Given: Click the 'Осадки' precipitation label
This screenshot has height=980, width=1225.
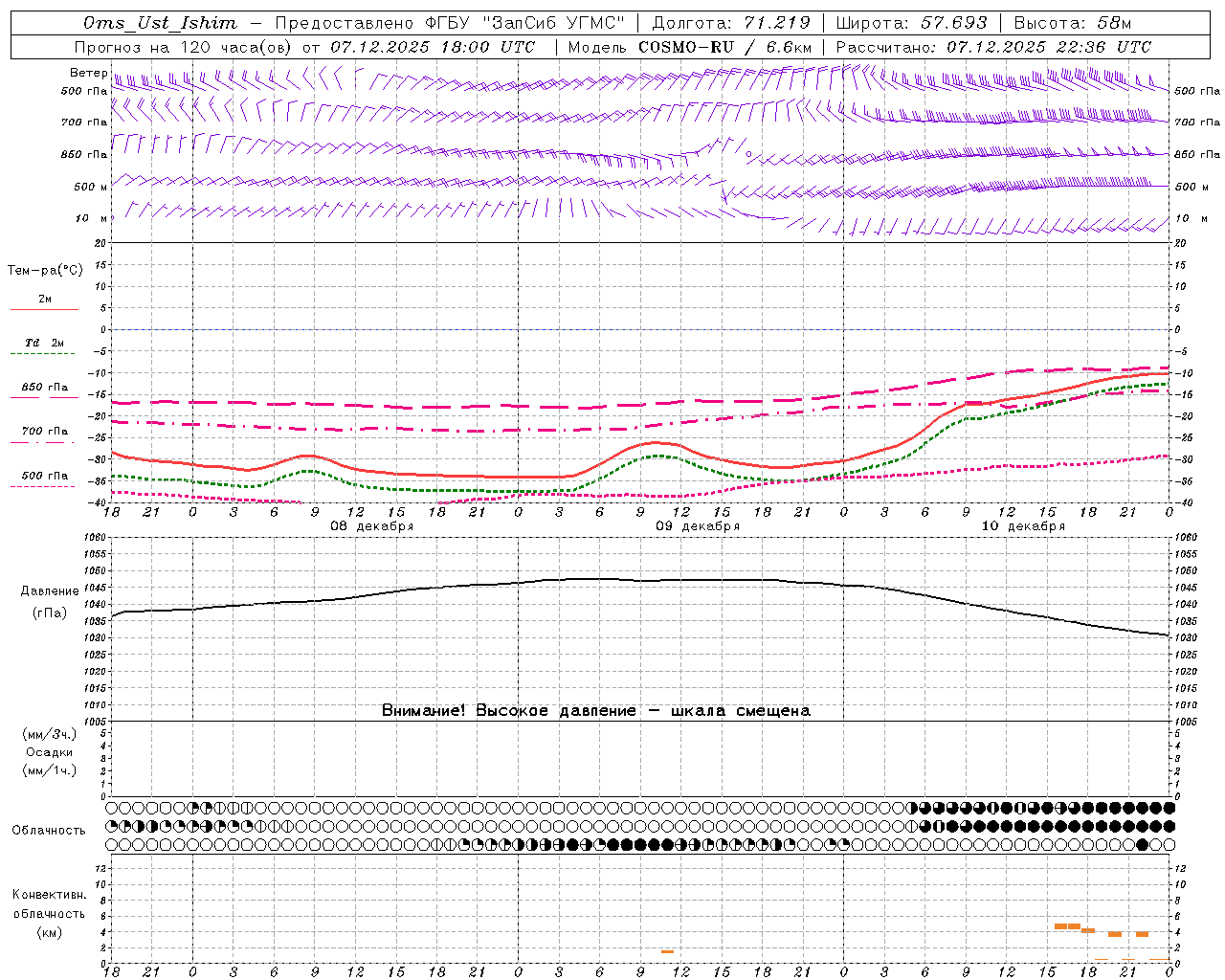Looking at the screenshot, I should tap(50, 752).
